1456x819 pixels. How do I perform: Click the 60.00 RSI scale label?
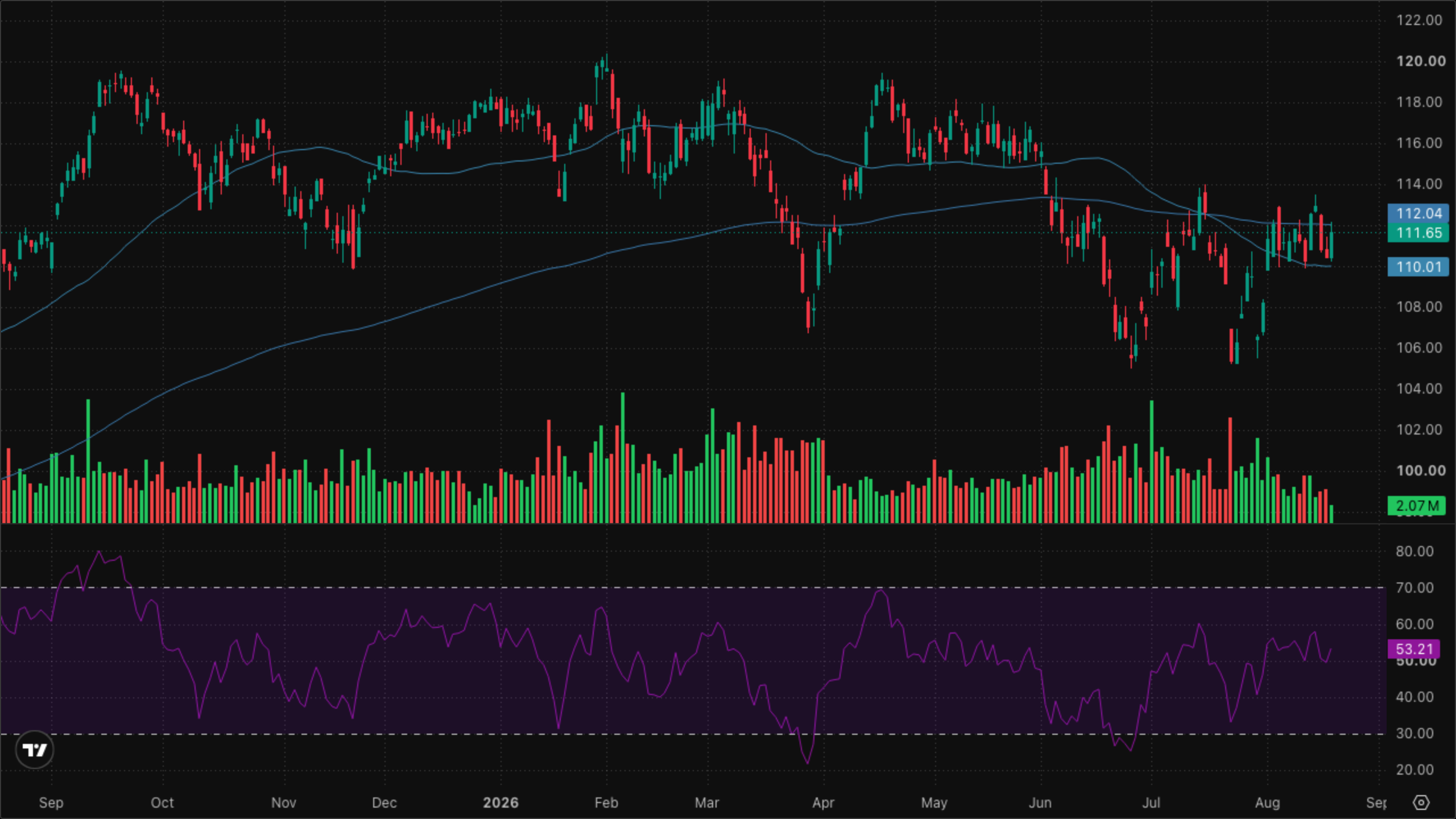coord(1414,624)
